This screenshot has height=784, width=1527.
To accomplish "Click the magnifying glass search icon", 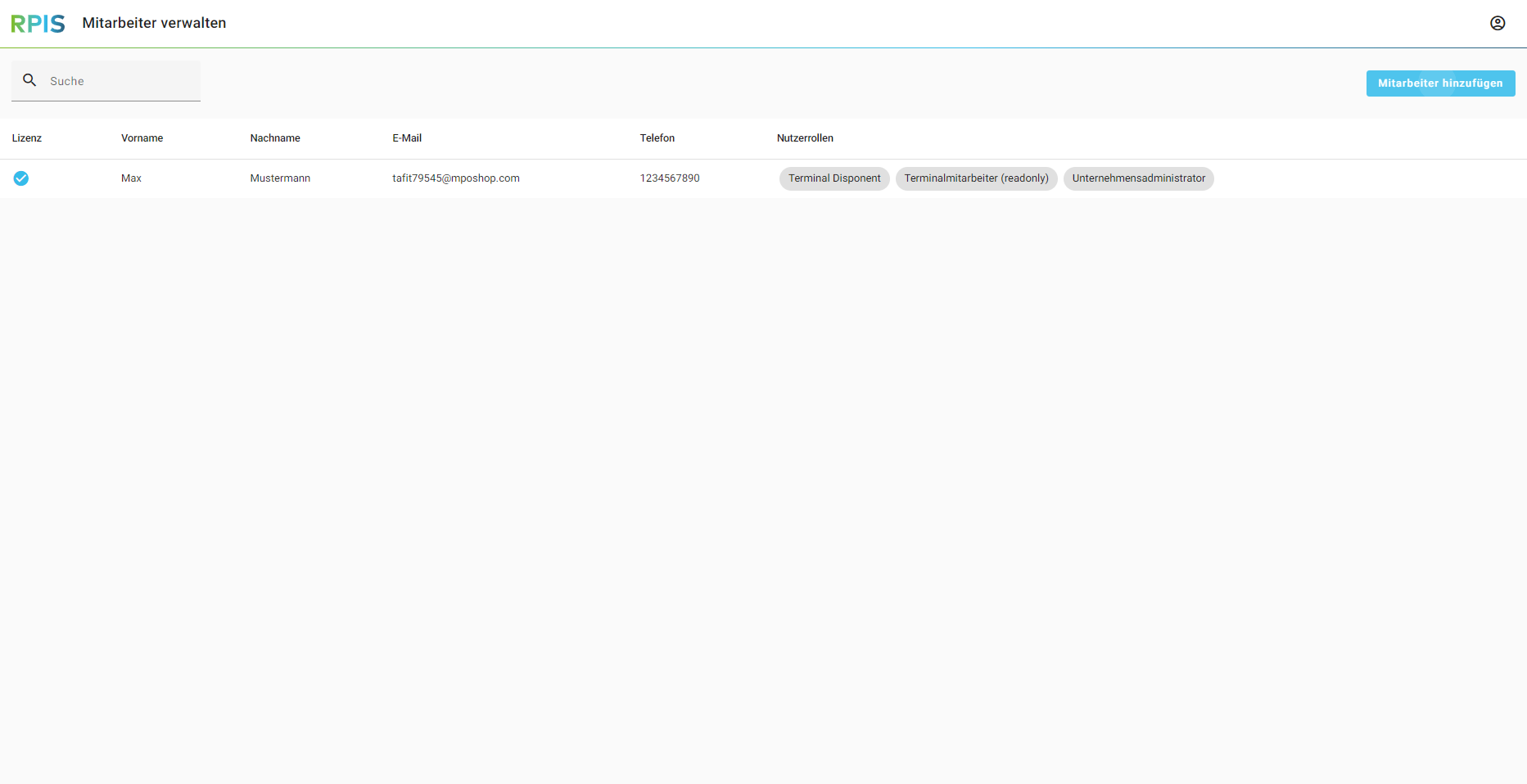I will click(29, 80).
